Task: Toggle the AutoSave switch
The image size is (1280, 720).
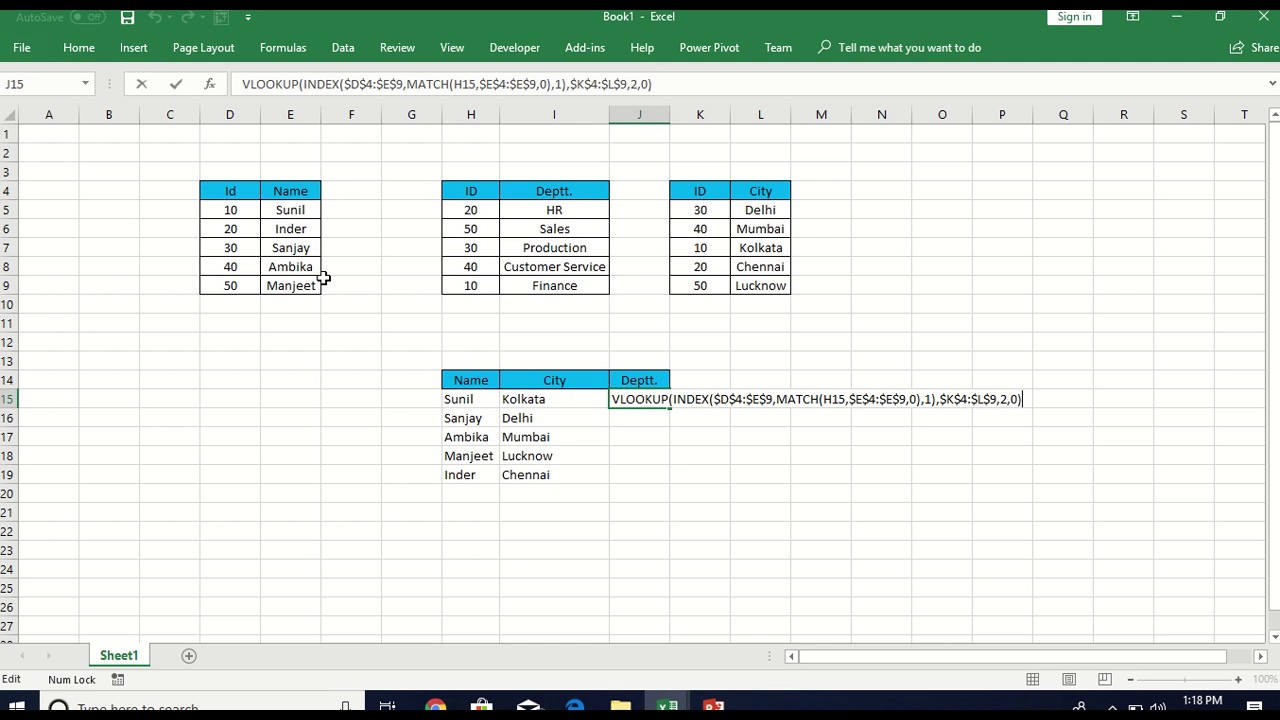Action: (x=88, y=17)
